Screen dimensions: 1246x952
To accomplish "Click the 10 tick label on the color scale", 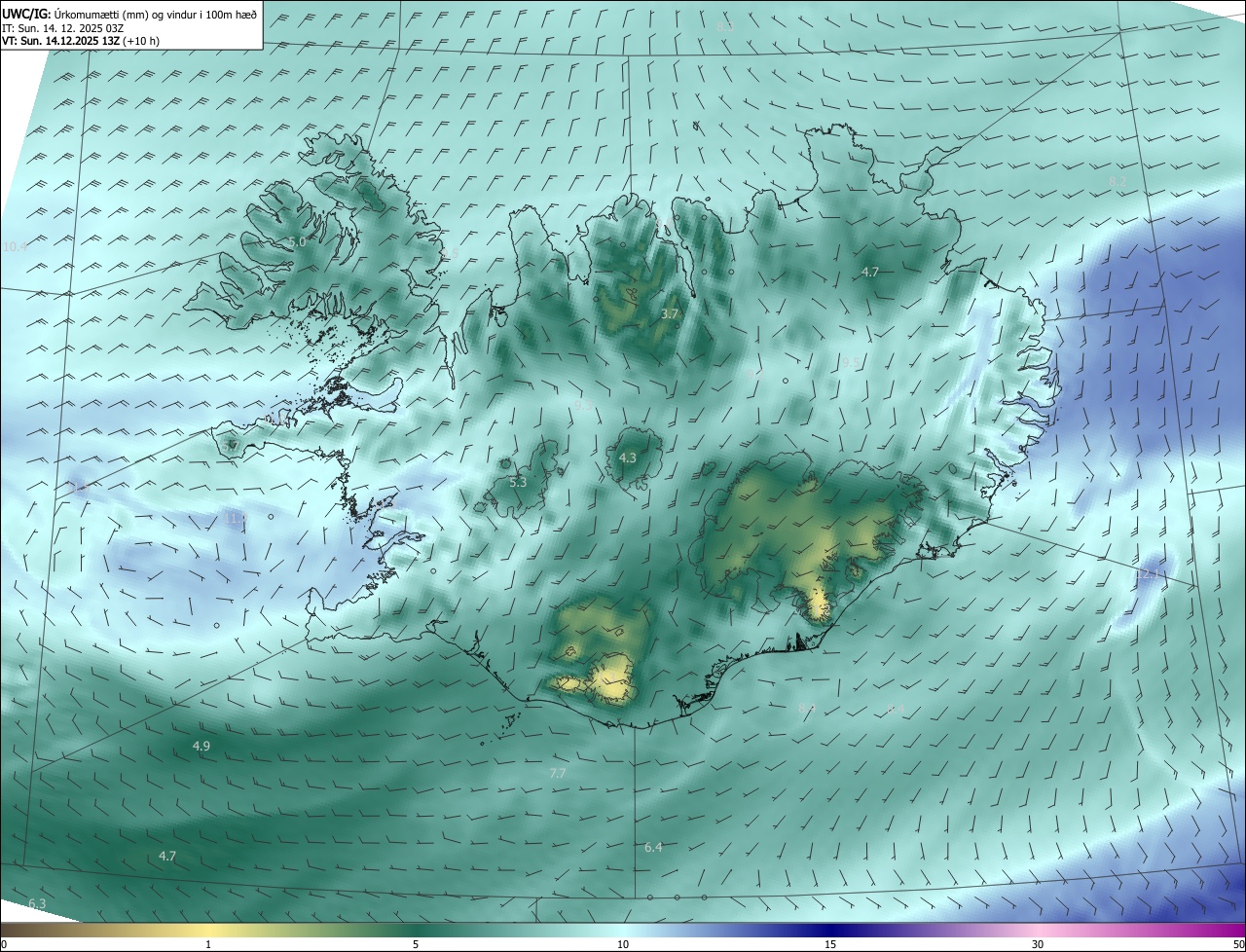I will tap(623, 945).
